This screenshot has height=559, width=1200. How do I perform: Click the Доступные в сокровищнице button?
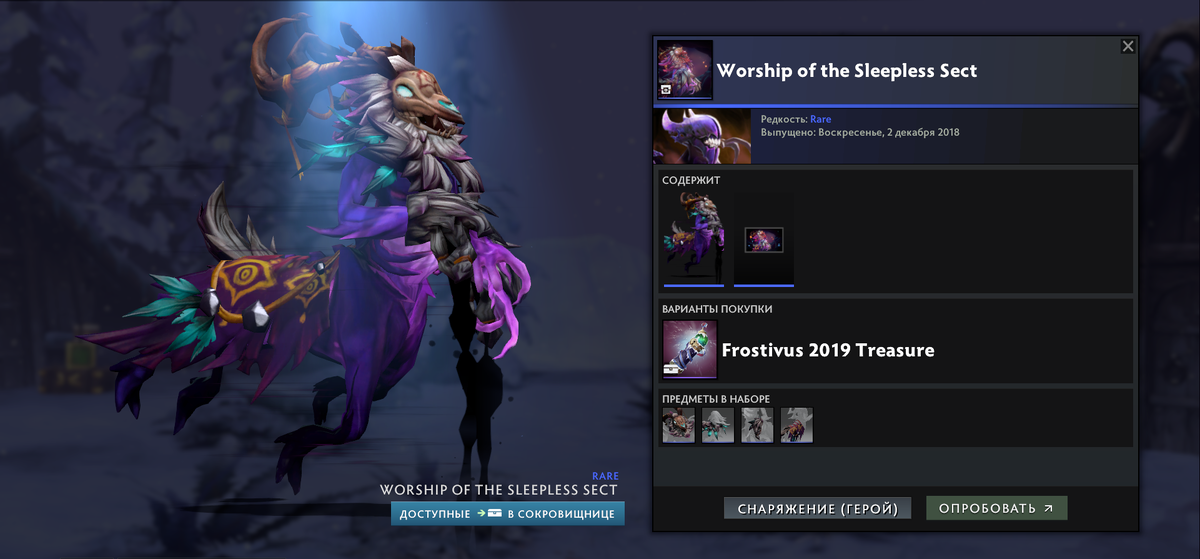508,514
